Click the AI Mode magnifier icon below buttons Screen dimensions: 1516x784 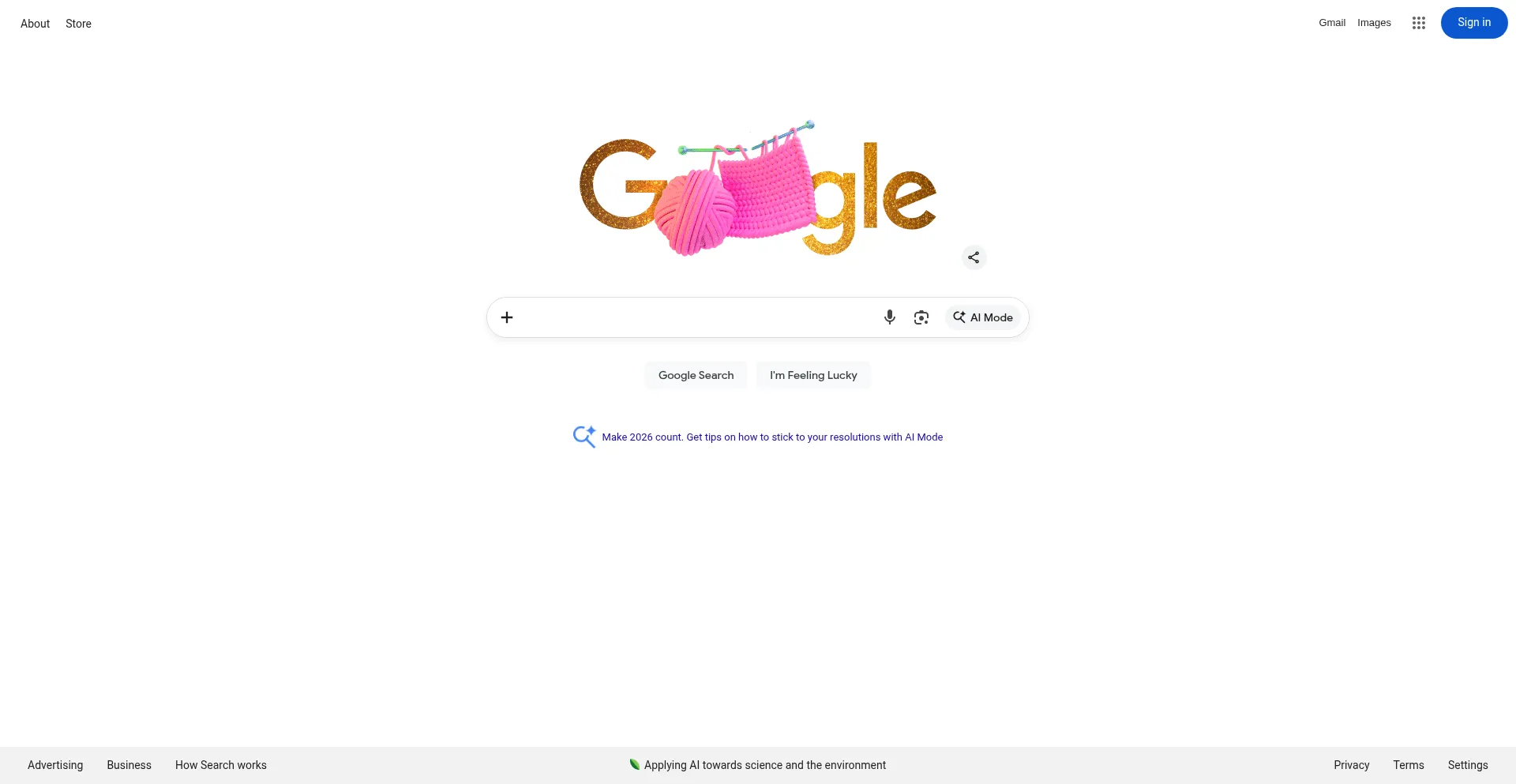(x=584, y=437)
